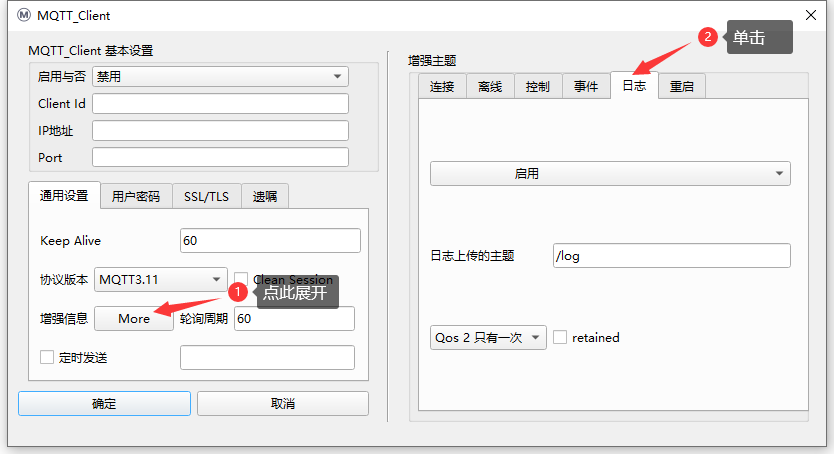Cancel with the 取消 button

[282, 403]
